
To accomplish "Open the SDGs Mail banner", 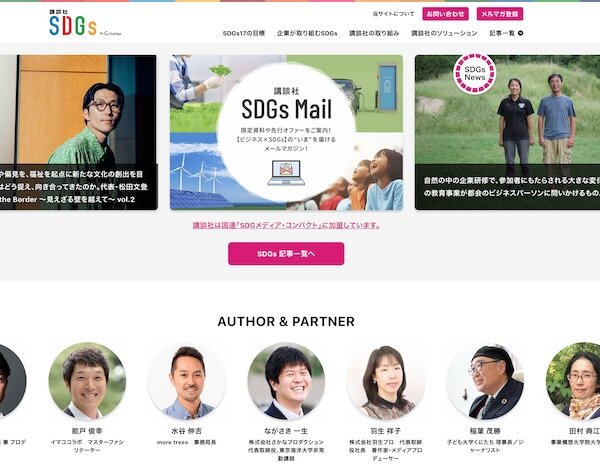I will tap(286, 132).
